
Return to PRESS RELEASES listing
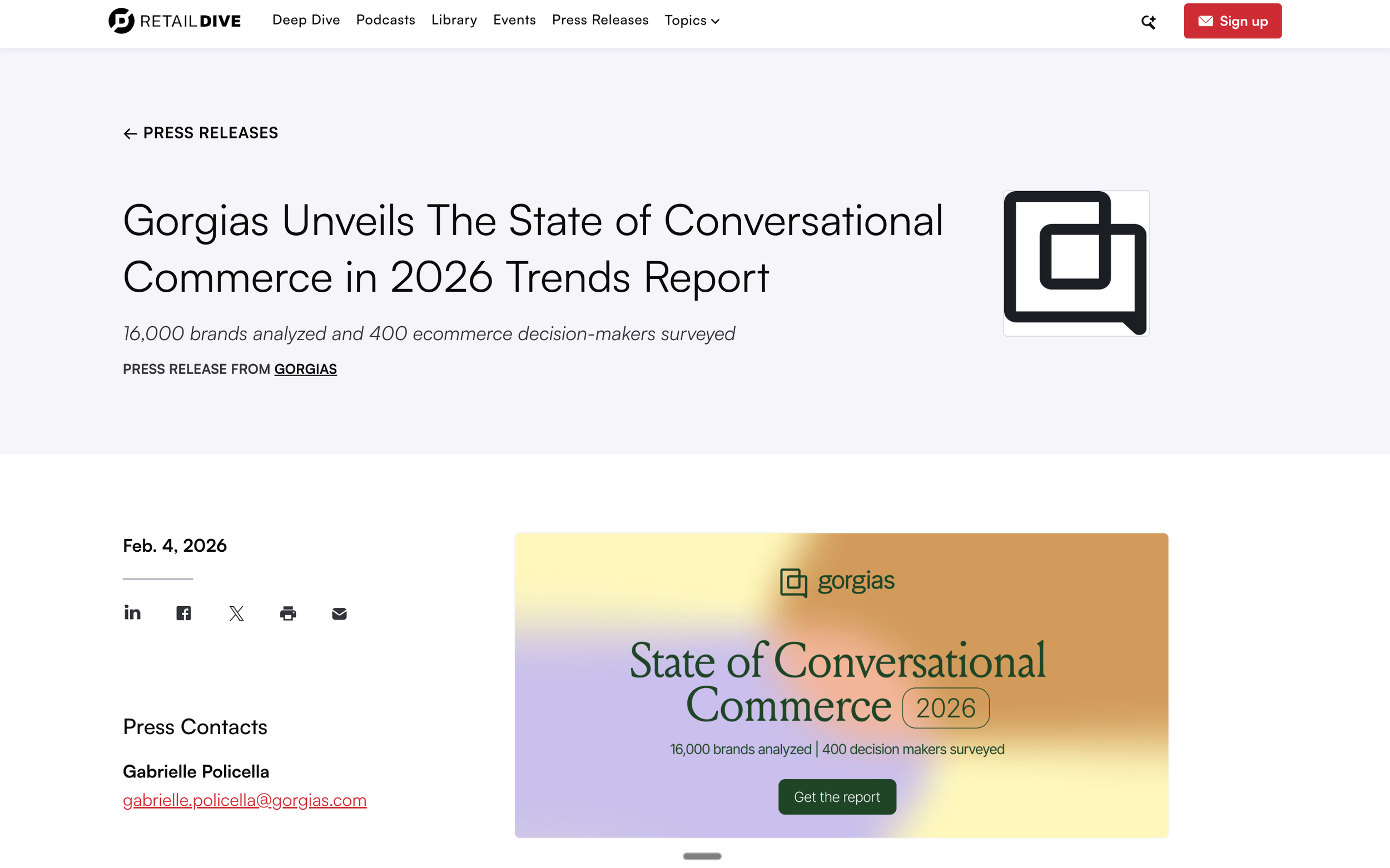coord(210,133)
